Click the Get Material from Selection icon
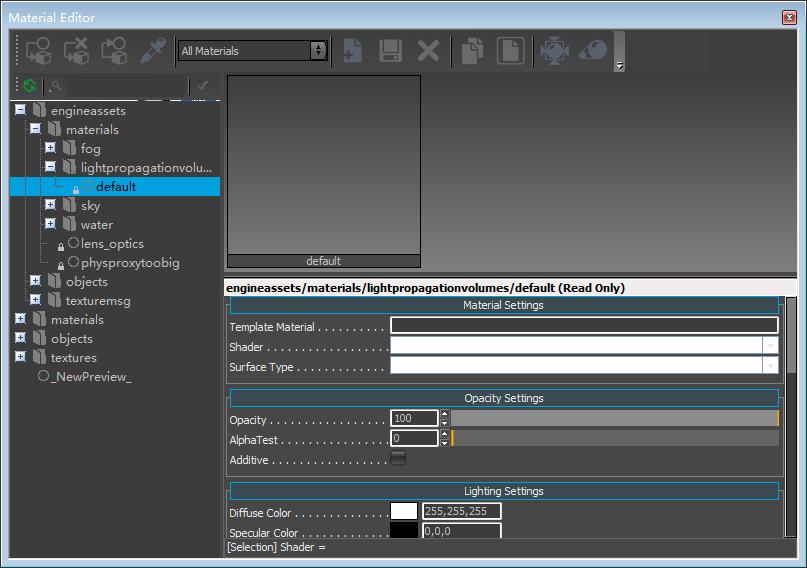The height and width of the screenshot is (568, 807). pyautogui.click(x=114, y=50)
